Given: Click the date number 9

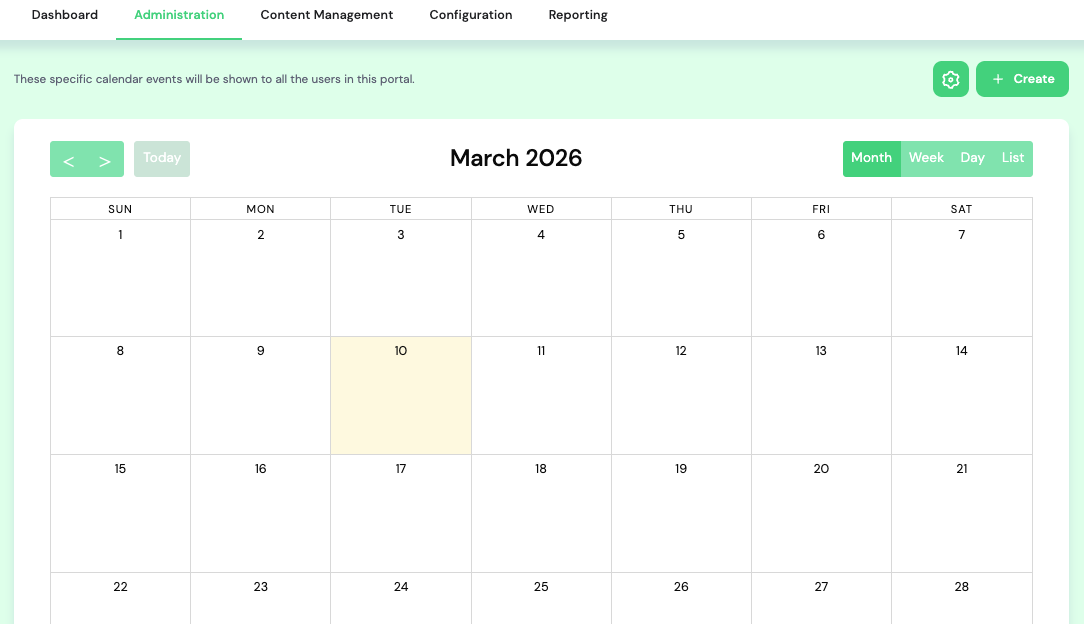Looking at the screenshot, I should click(x=261, y=351).
